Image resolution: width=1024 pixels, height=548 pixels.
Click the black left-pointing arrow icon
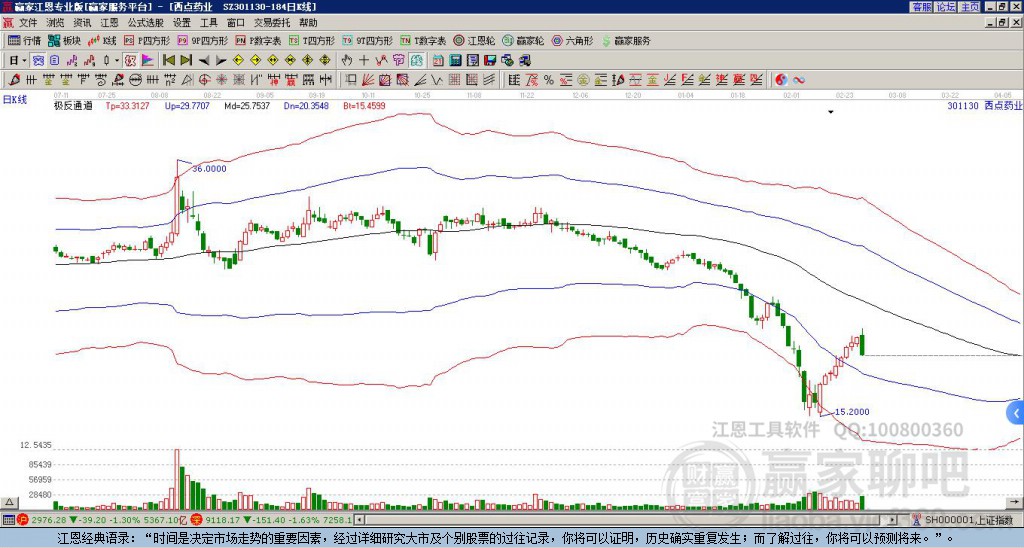tap(204, 61)
